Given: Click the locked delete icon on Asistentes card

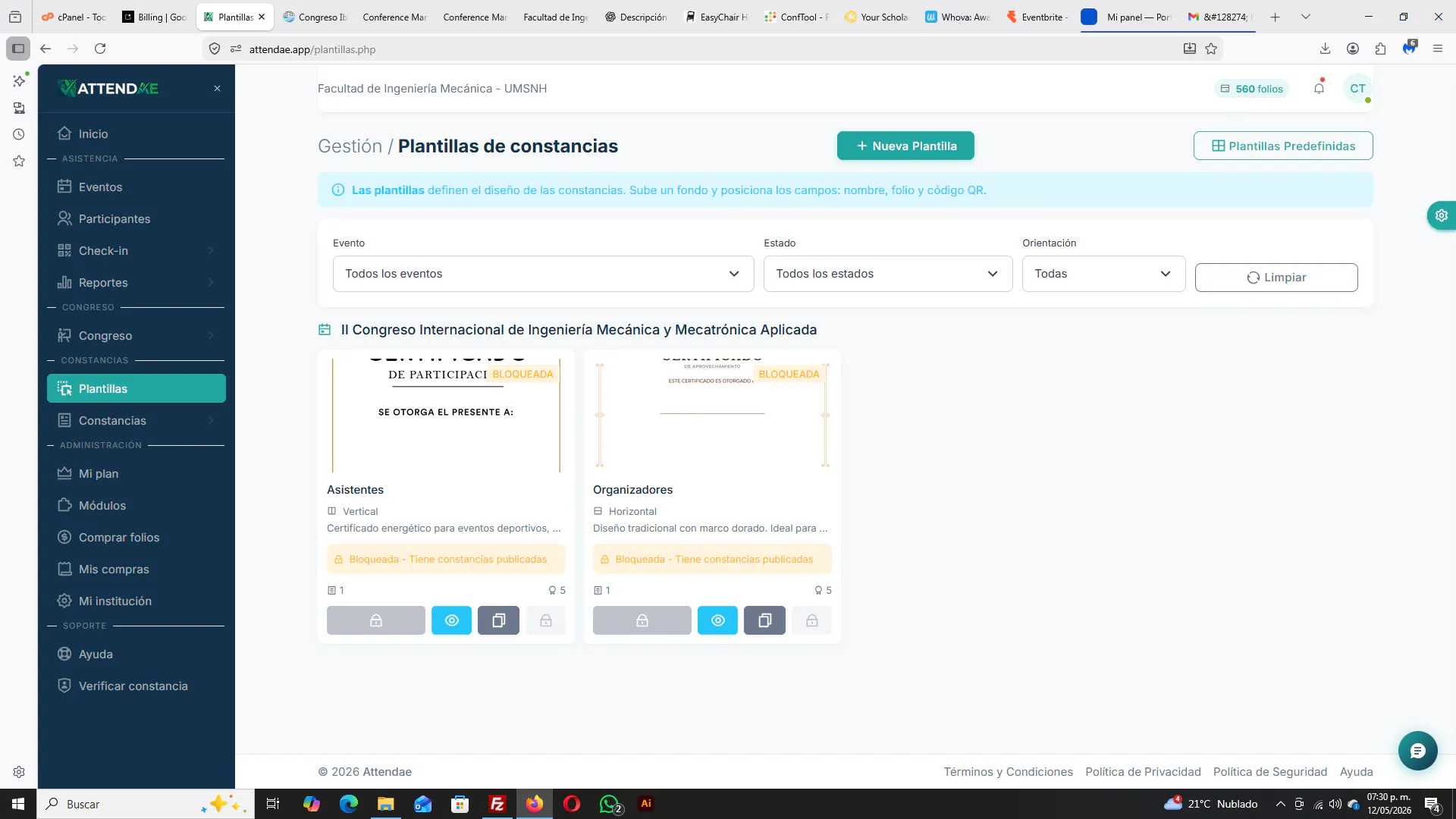Looking at the screenshot, I should click(545, 620).
